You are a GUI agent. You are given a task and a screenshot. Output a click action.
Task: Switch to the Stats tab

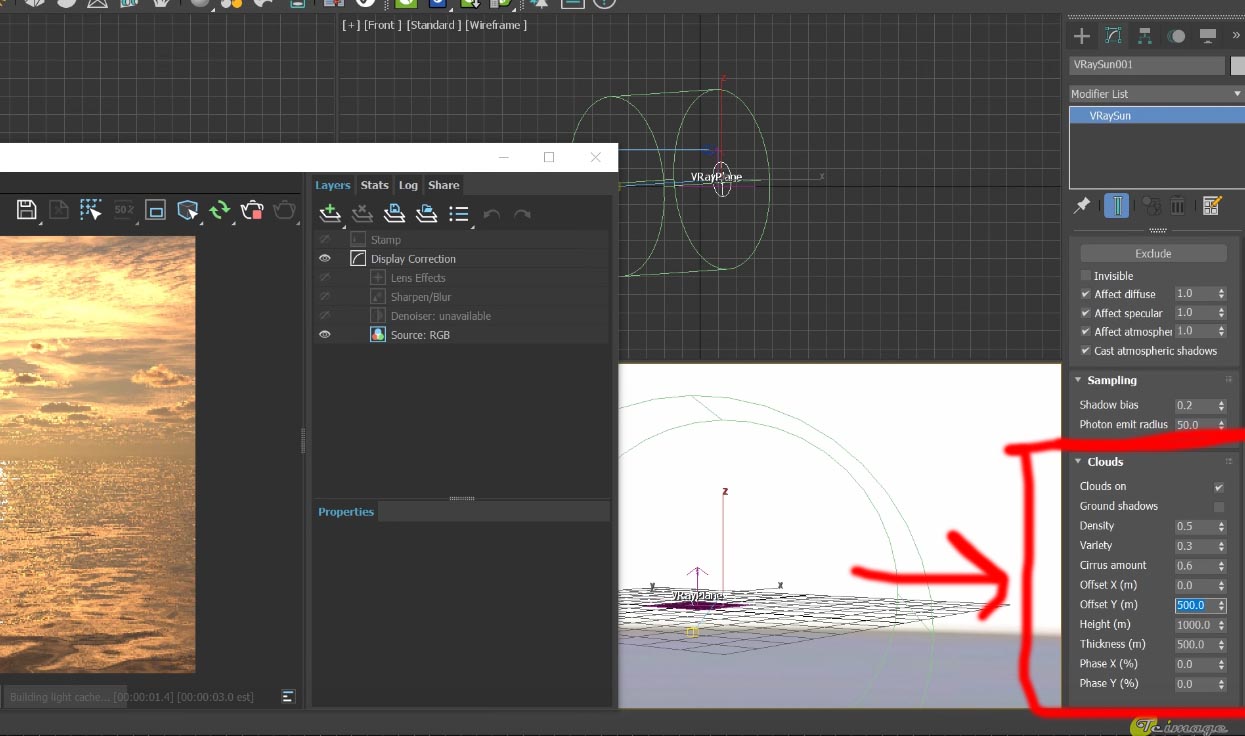(375, 185)
